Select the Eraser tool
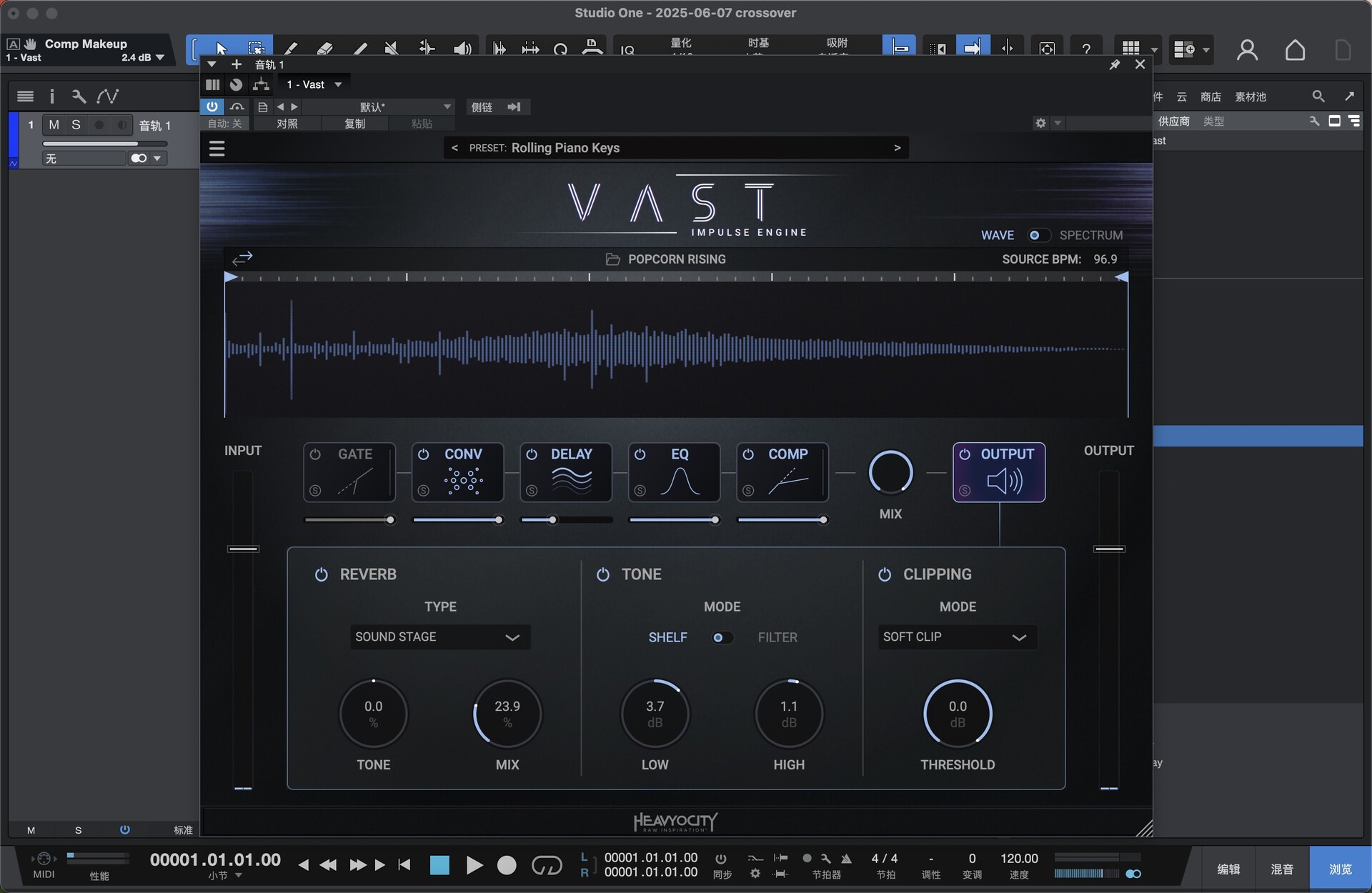1372x893 pixels. 324,49
